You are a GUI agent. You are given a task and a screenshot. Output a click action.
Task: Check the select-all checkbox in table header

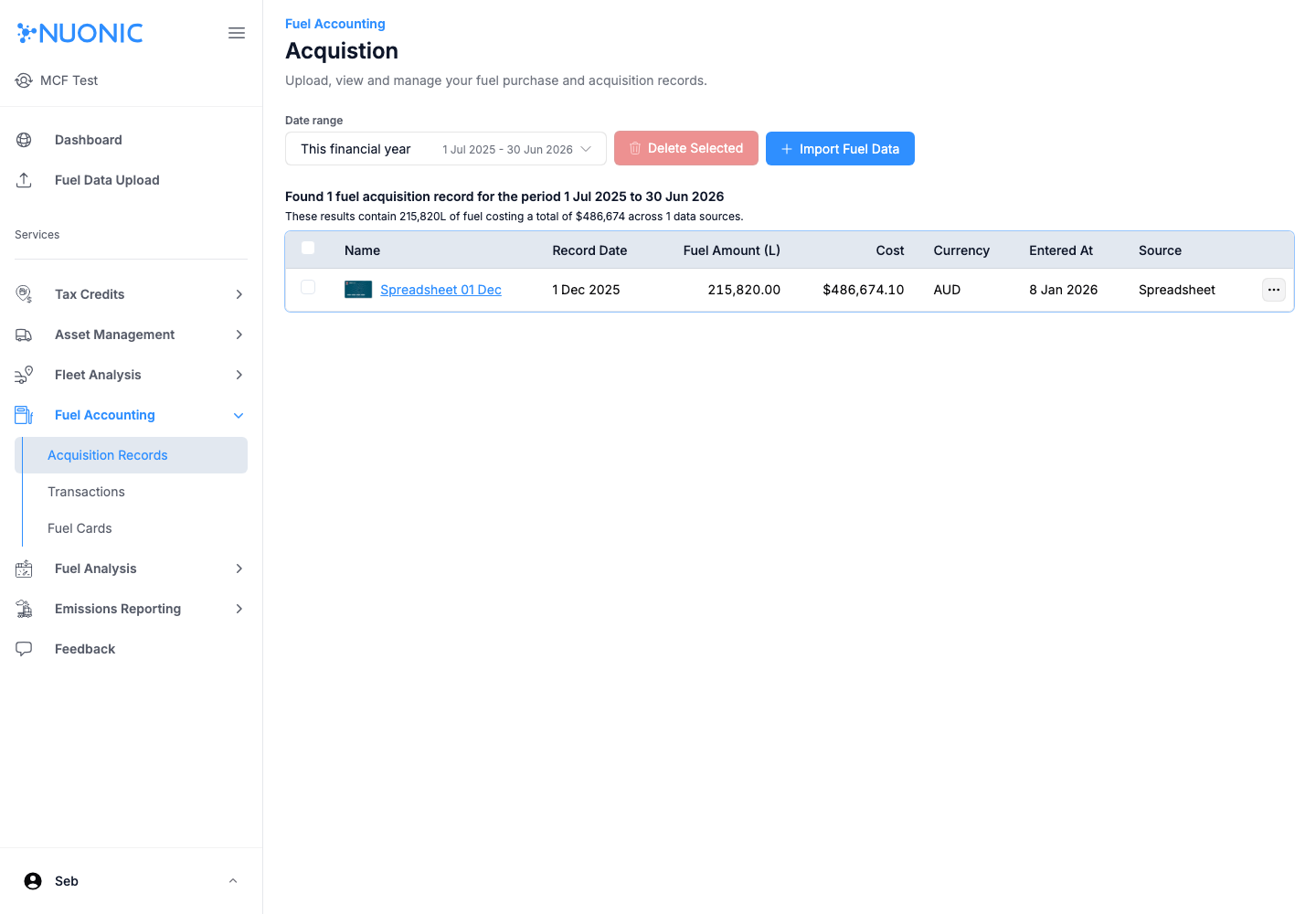click(x=308, y=247)
